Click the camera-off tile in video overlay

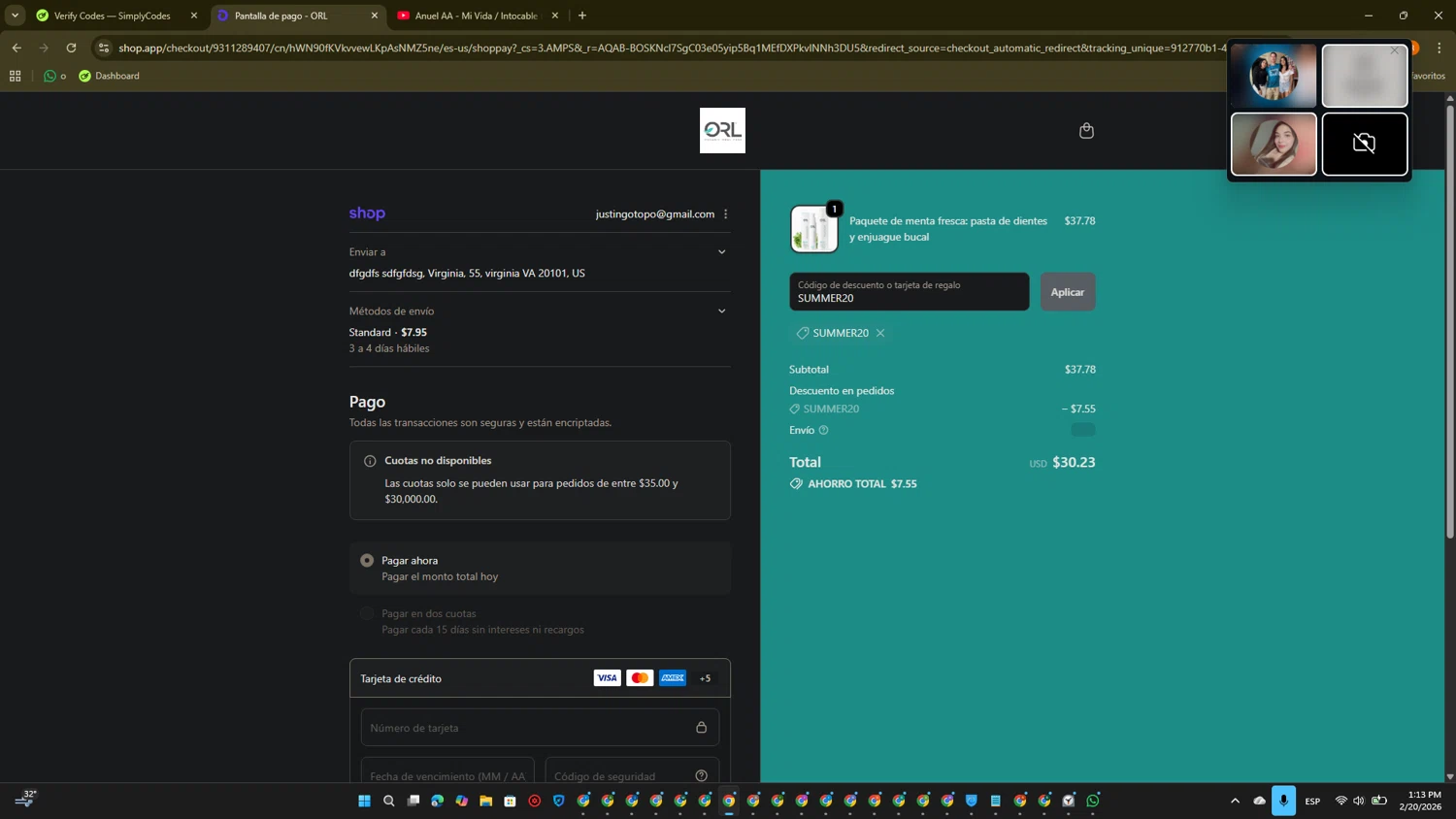[1364, 144]
